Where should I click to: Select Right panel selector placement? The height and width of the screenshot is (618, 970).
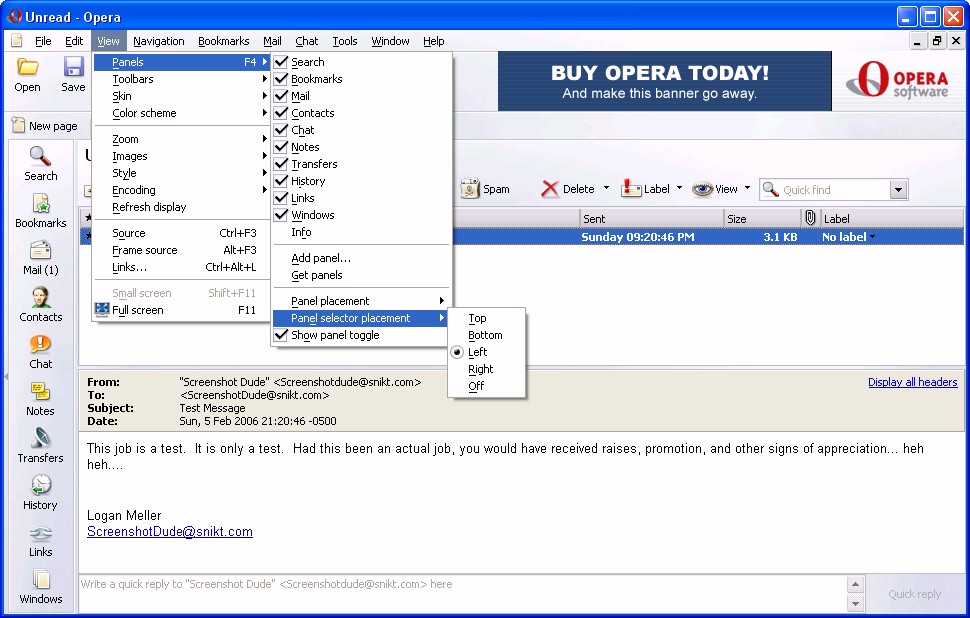tap(480, 369)
